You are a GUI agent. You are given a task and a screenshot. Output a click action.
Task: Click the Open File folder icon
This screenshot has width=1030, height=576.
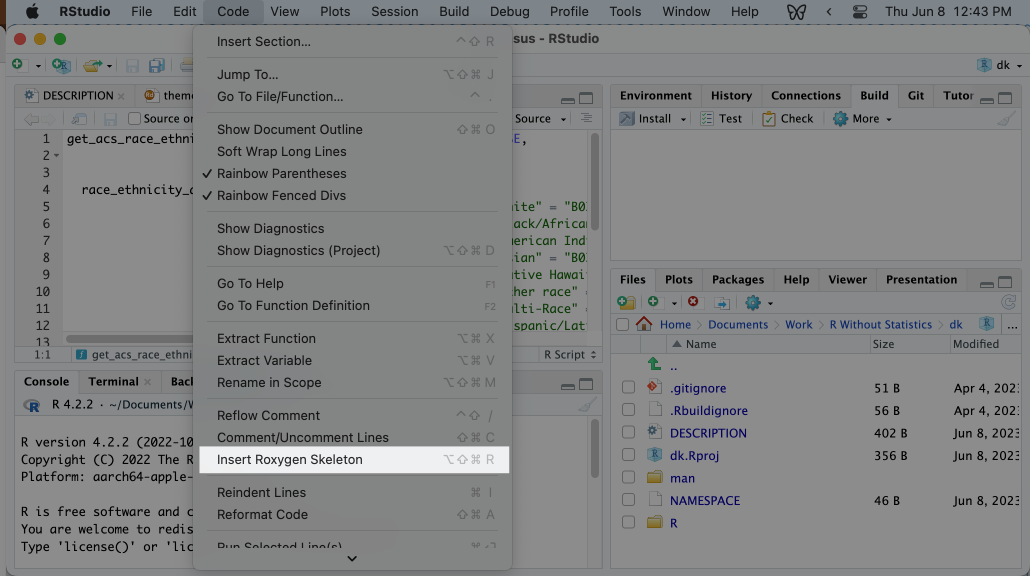pos(92,65)
